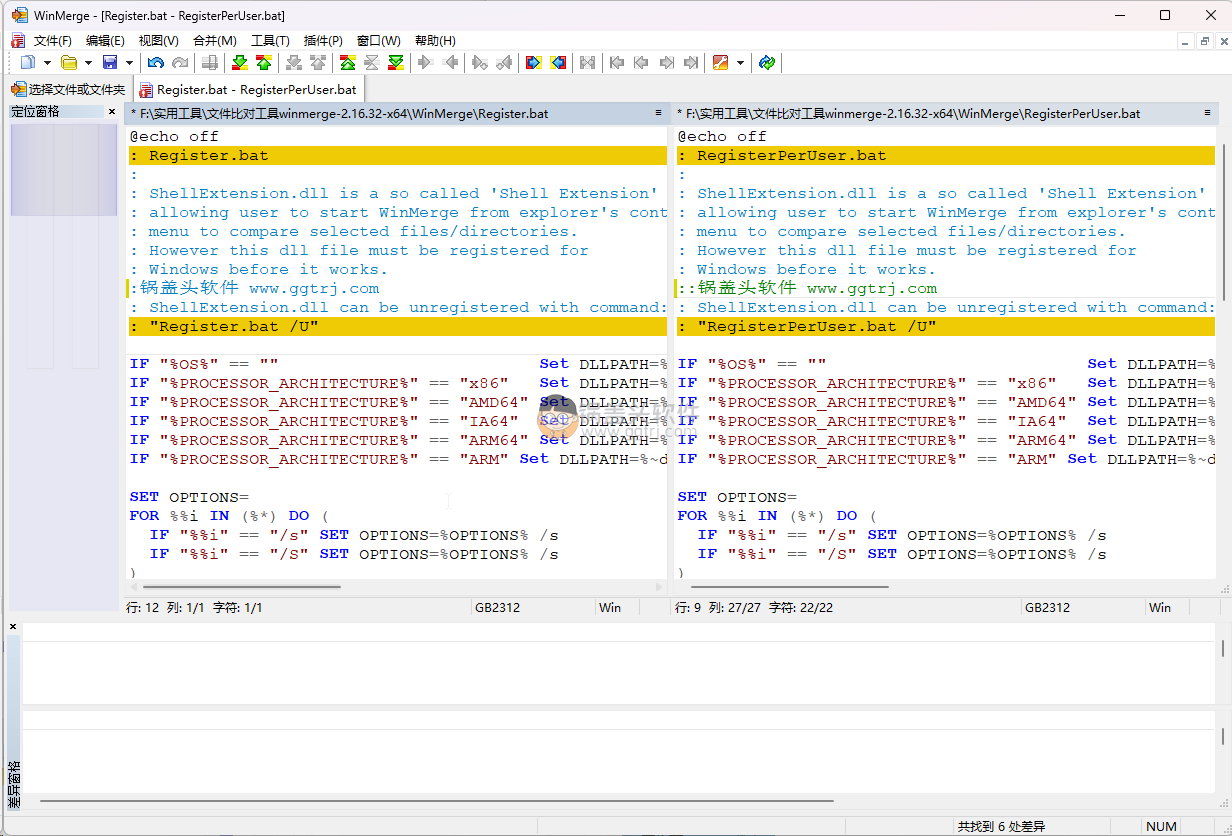The height and width of the screenshot is (836, 1232).
Task: Click the Open folder toolbar icon
Action: [69, 62]
